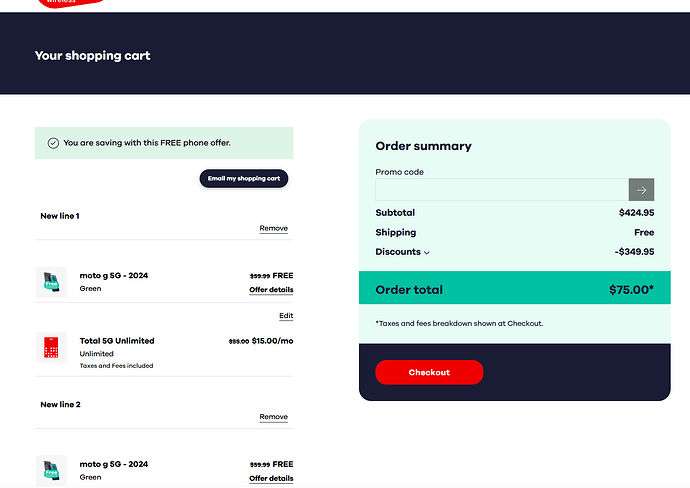Click the 'Order total' label
The width and height of the screenshot is (690, 488).
(409, 290)
